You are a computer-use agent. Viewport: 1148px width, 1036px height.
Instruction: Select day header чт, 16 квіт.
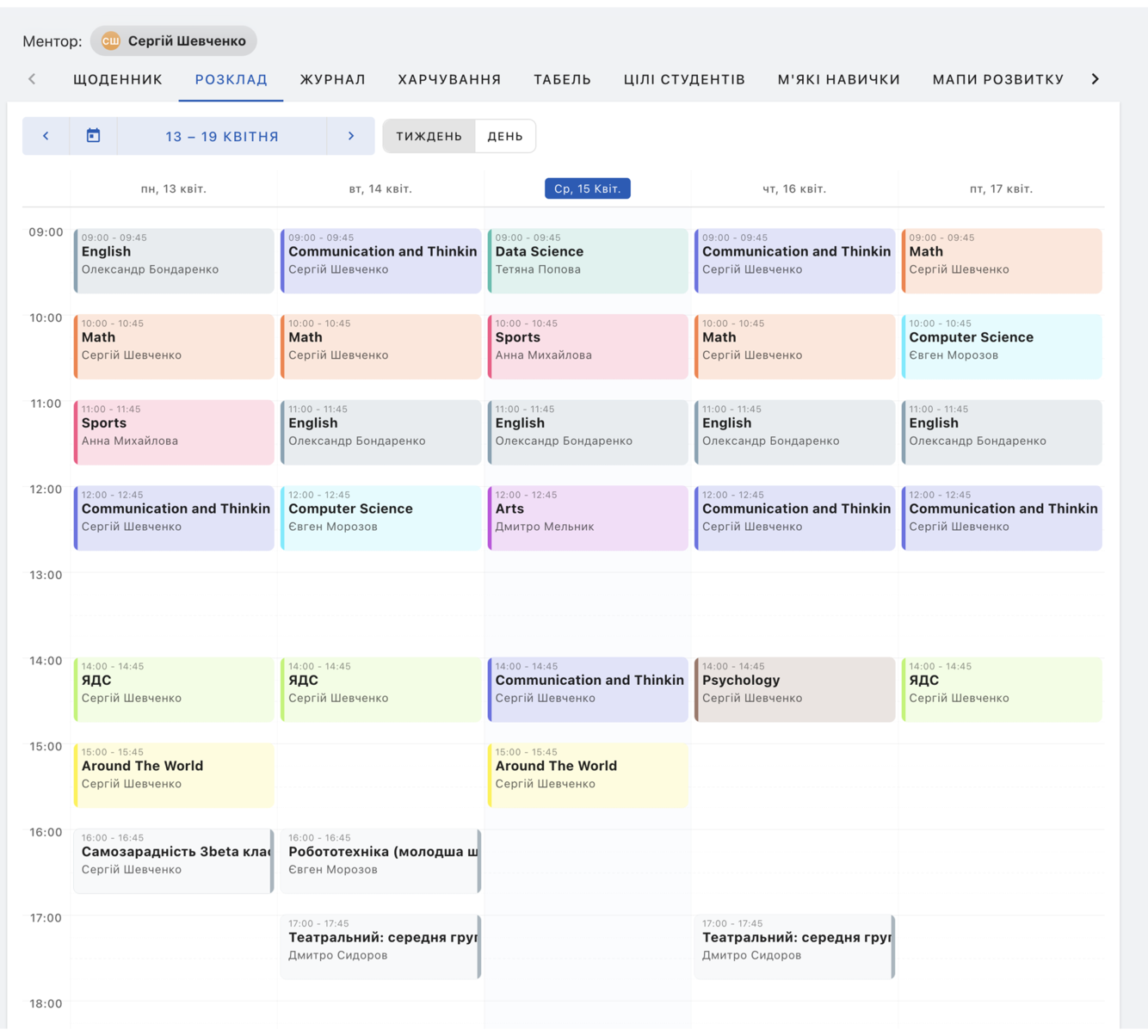pos(794,188)
